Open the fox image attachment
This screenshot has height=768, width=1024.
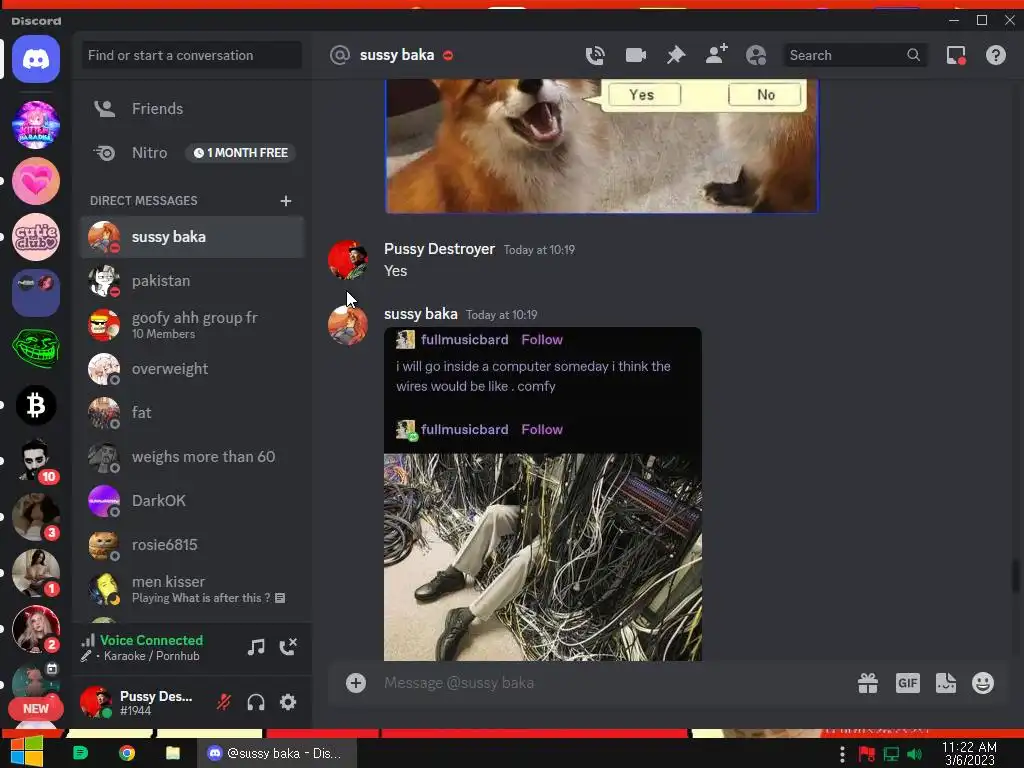[601, 146]
